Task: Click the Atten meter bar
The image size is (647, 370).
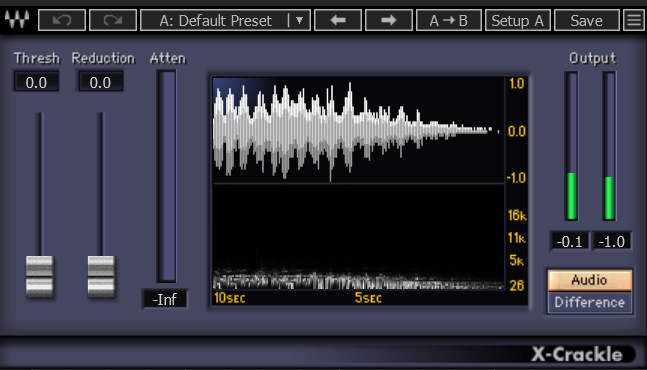Action: tap(167, 176)
